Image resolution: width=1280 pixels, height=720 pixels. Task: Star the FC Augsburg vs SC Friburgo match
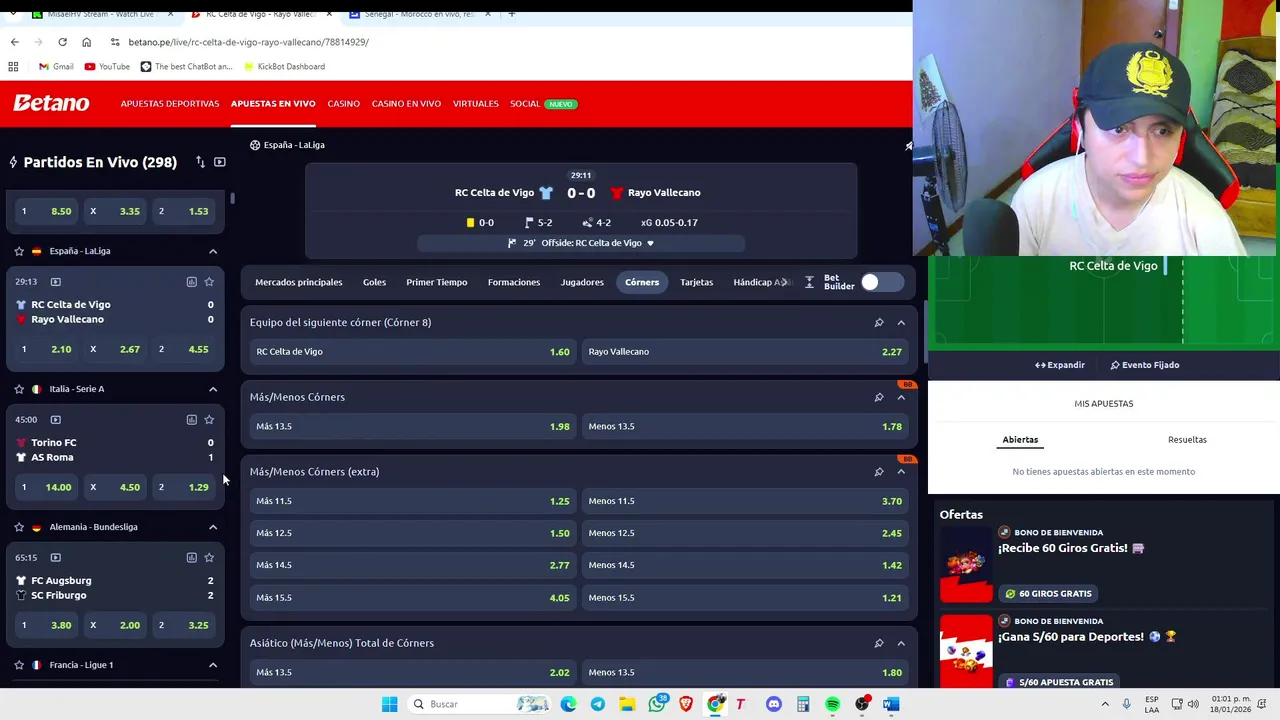click(x=209, y=558)
